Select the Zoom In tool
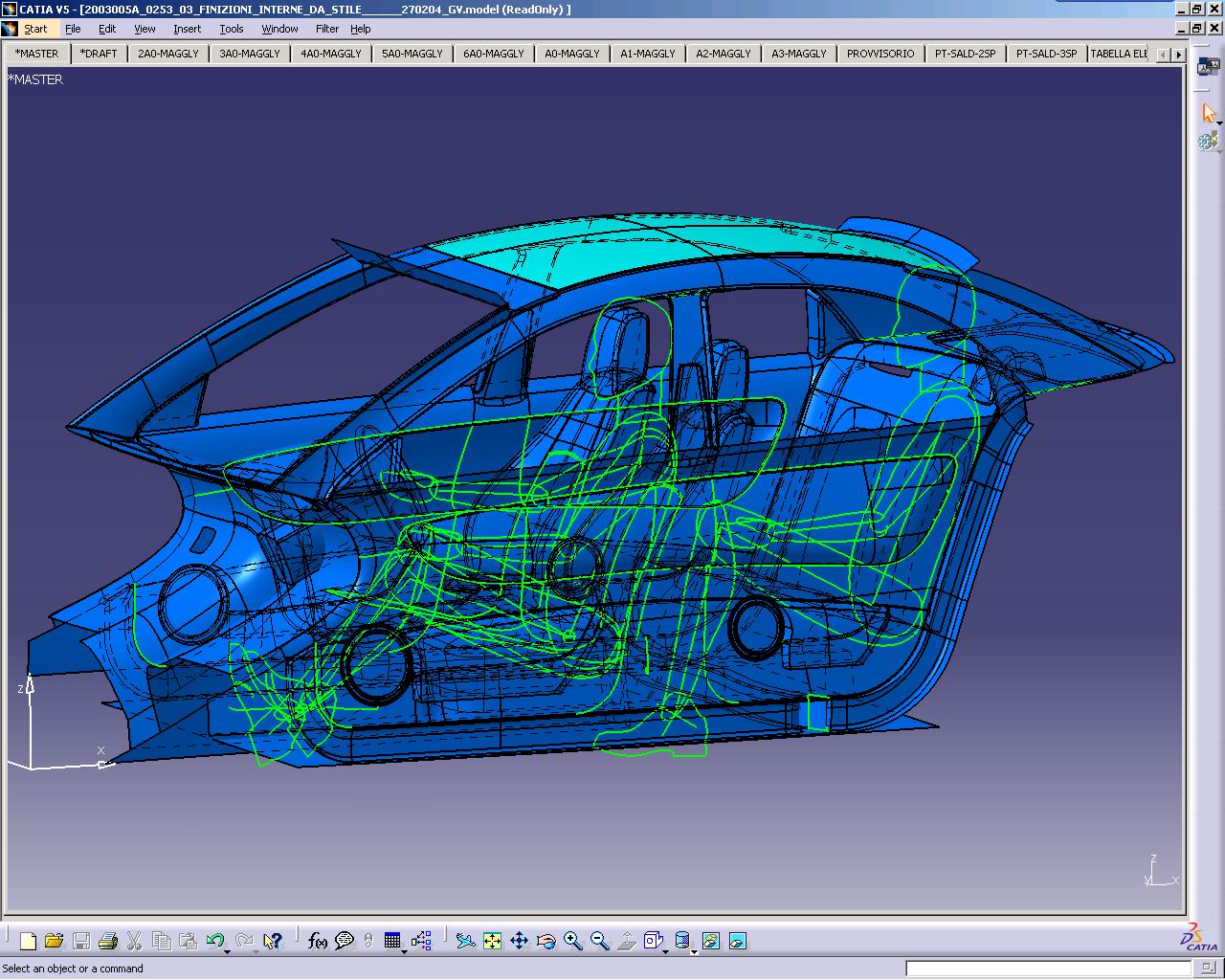This screenshot has height=980, width=1225. [572, 941]
